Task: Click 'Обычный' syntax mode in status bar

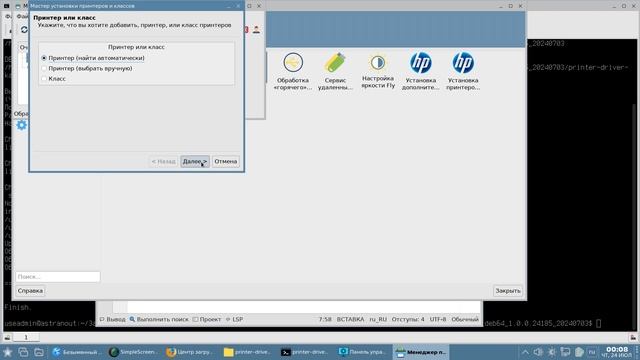Action: coord(465,319)
